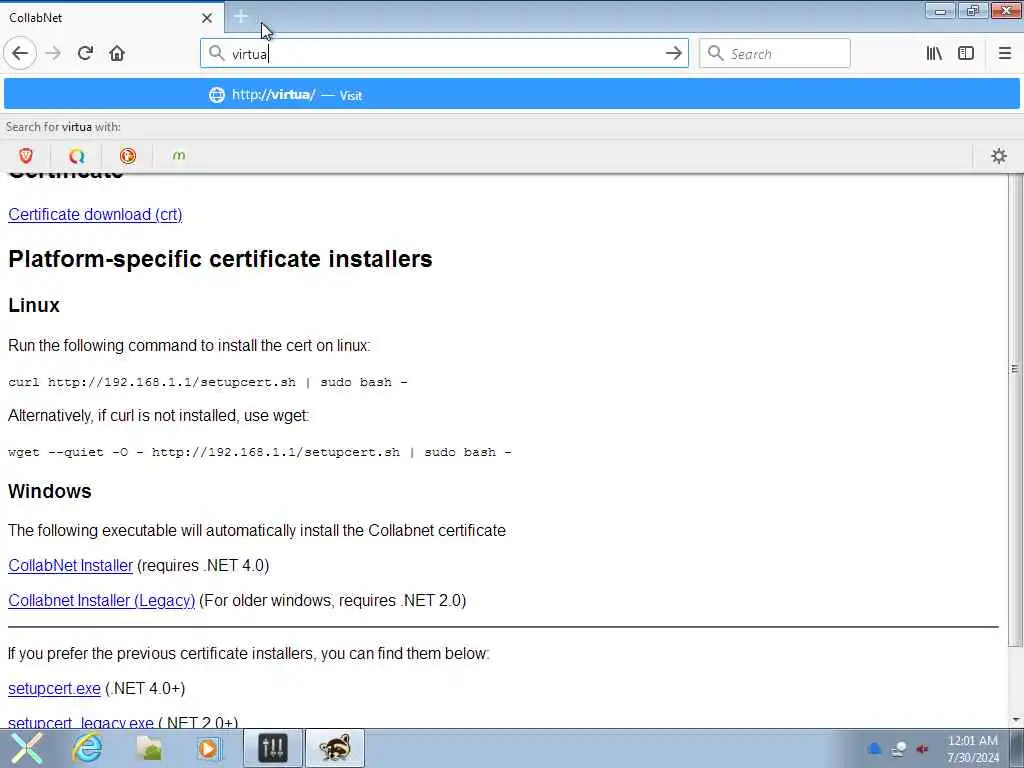The height and width of the screenshot is (768, 1024).
Task: Go back with the back arrow button
Action: (x=20, y=54)
